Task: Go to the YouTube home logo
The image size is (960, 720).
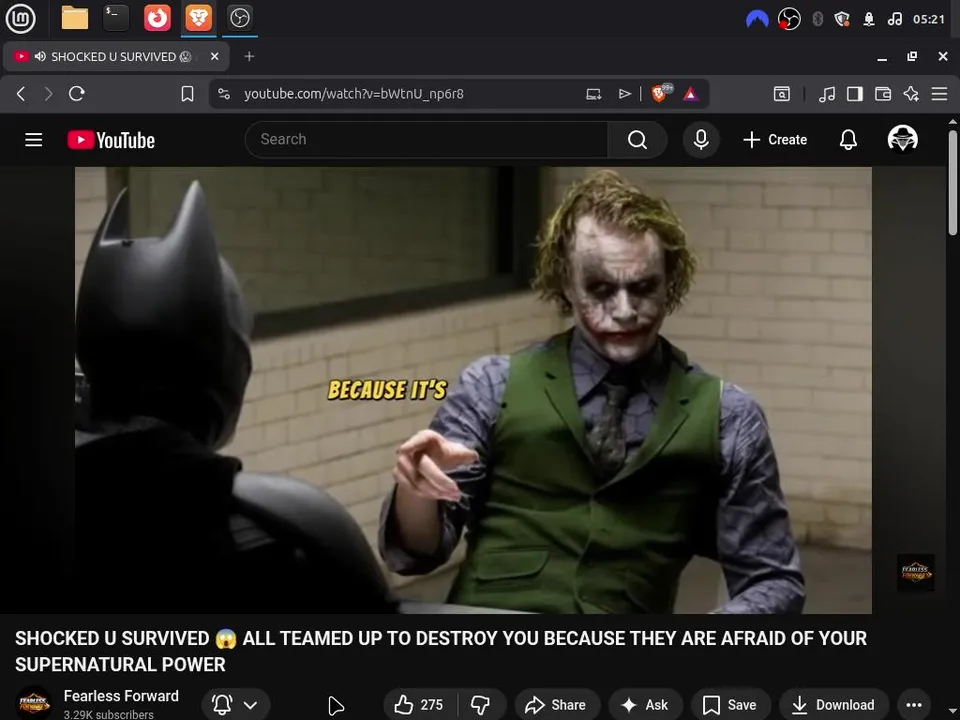Action: tap(111, 140)
